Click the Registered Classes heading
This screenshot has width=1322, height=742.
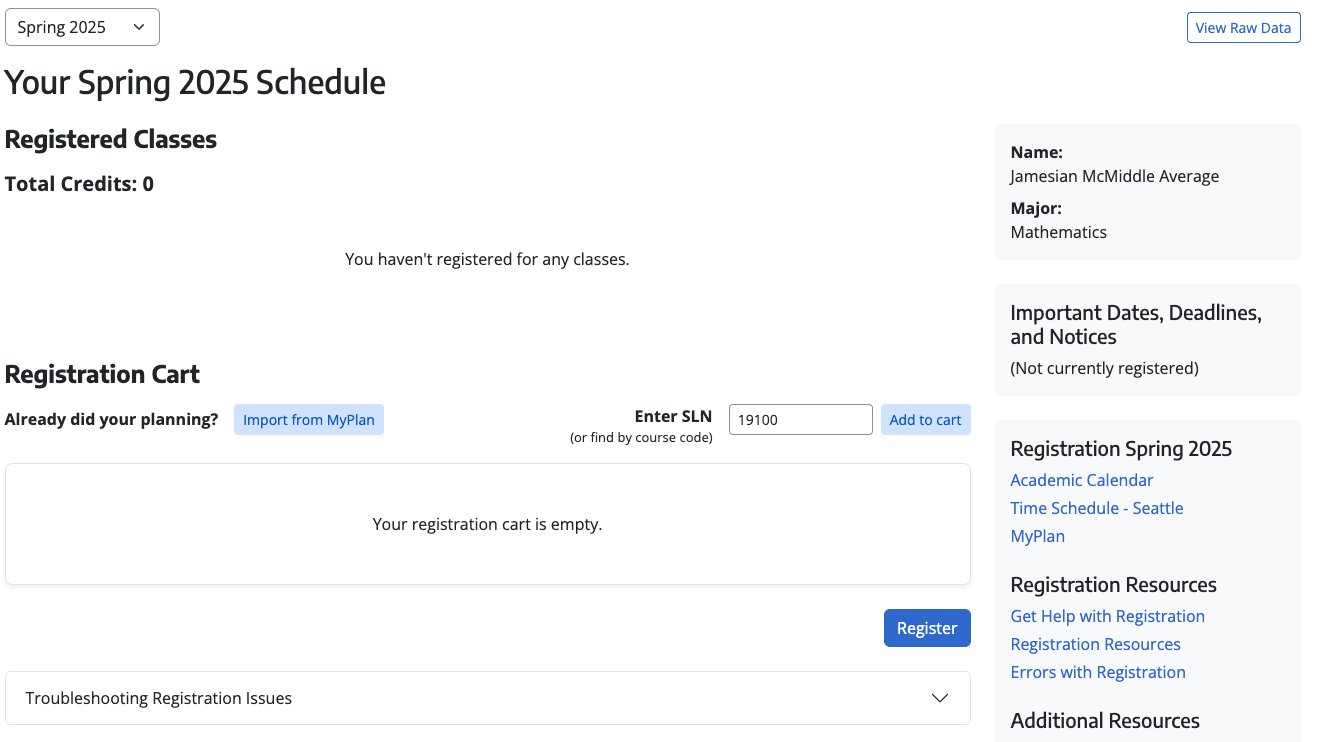pos(110,140)
